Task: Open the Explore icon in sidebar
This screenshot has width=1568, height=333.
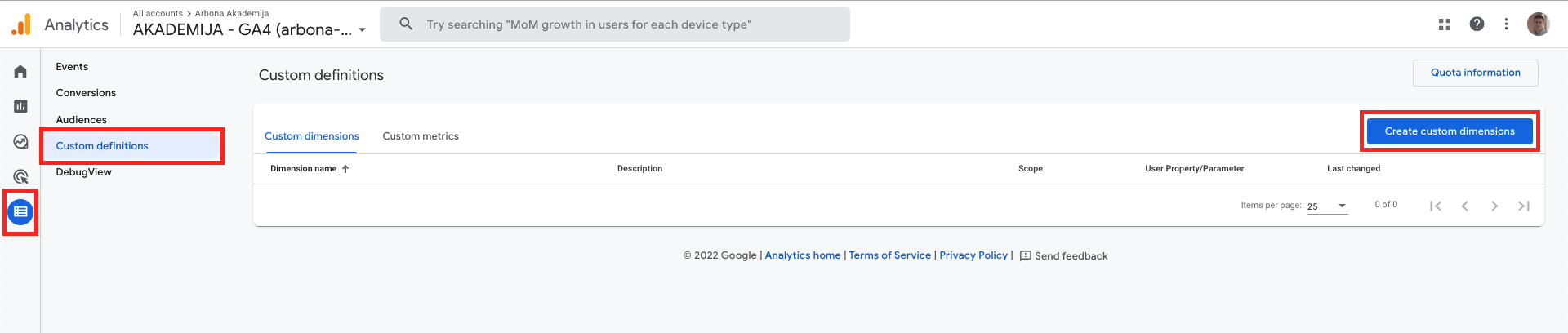Action: click(20, 142)
